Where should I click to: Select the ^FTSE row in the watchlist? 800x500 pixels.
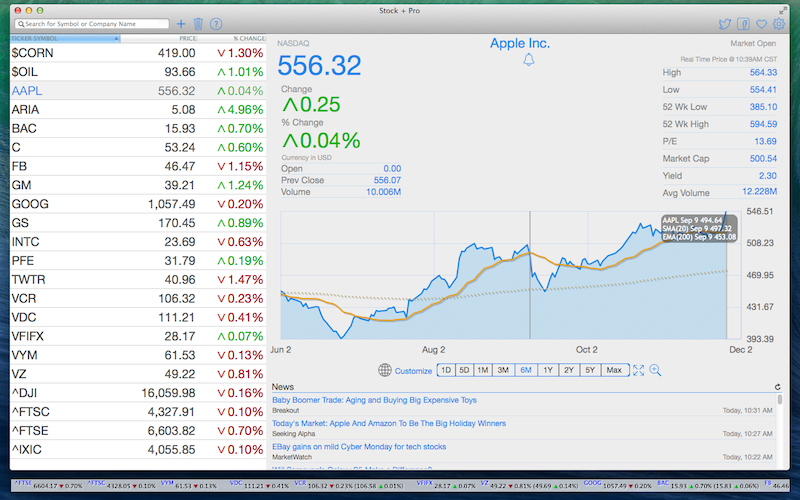click(138, 431)
